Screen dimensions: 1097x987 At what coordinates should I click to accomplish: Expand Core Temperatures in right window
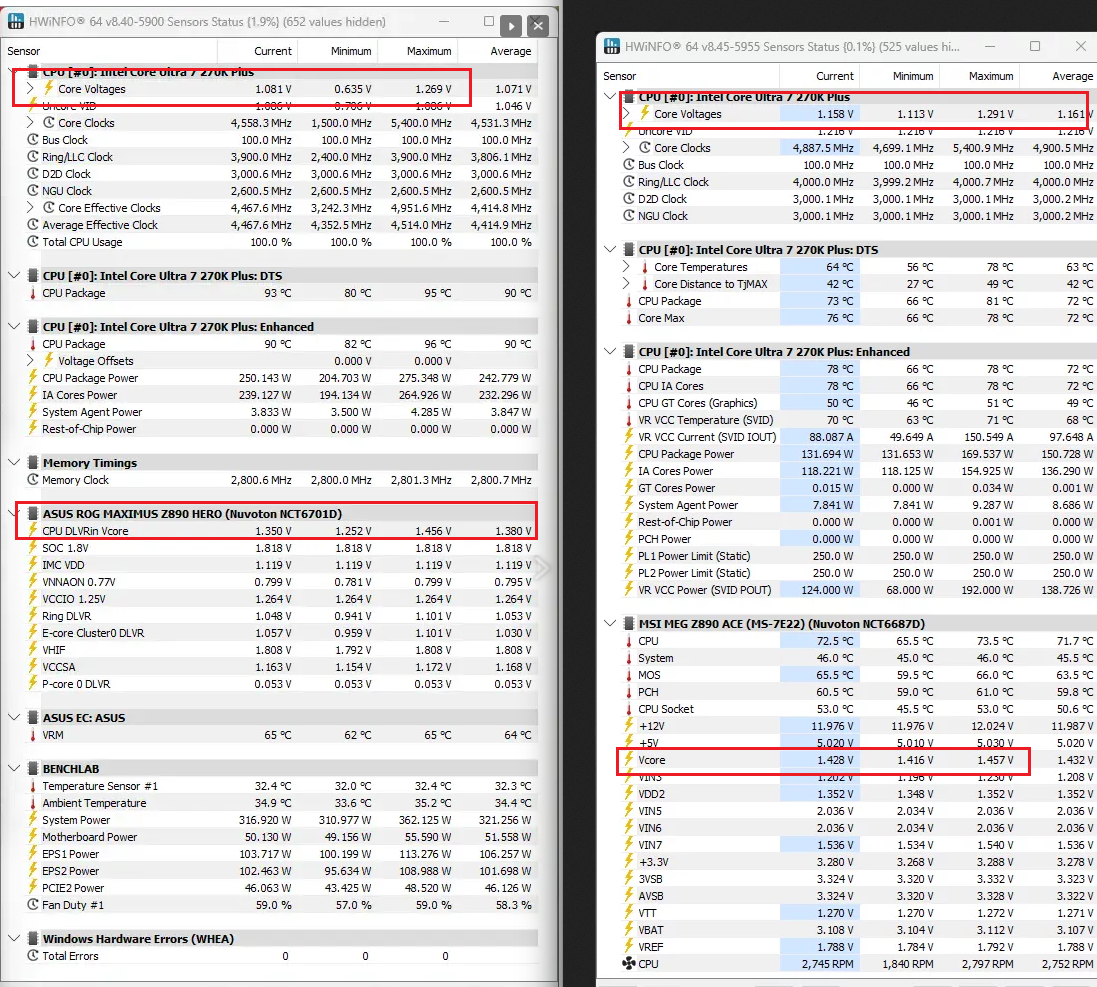[625, 267]
